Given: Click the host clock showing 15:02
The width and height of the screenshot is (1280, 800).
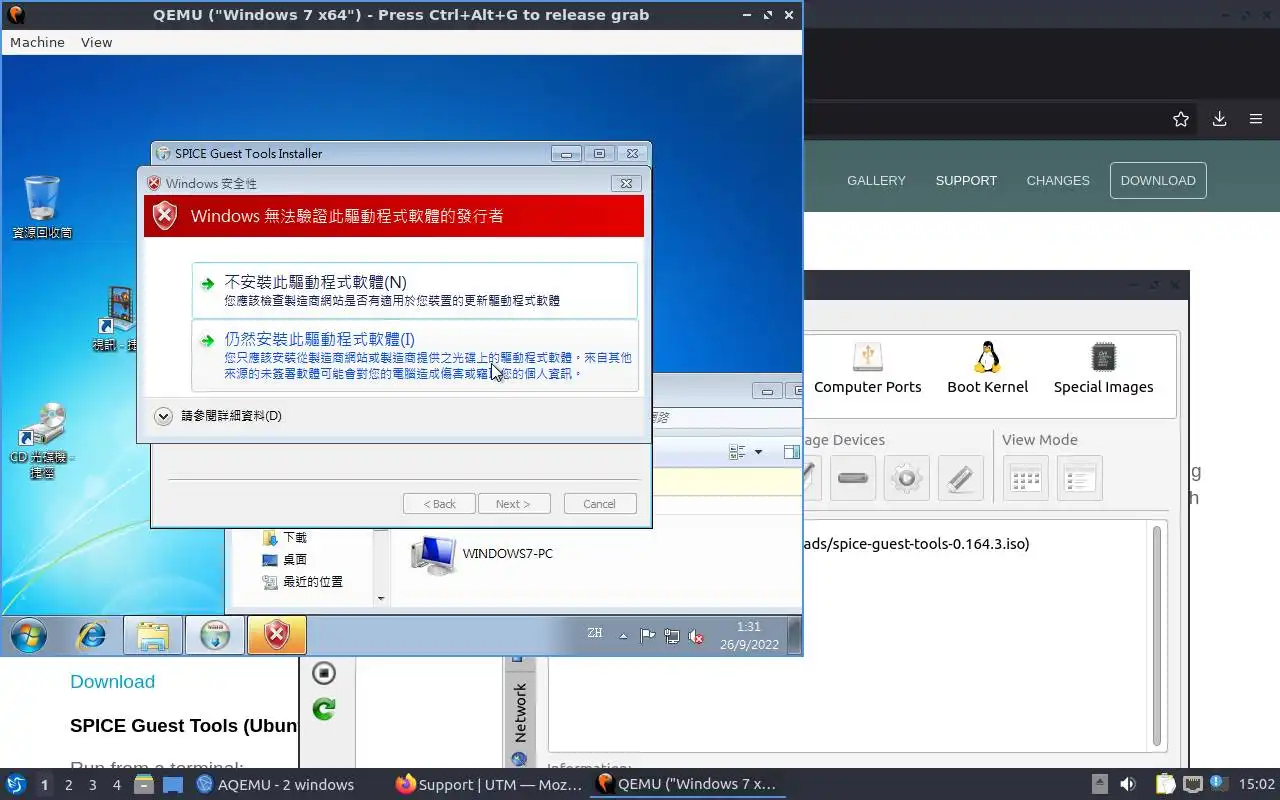Looking at the screenshot, I should point(1257,785).
